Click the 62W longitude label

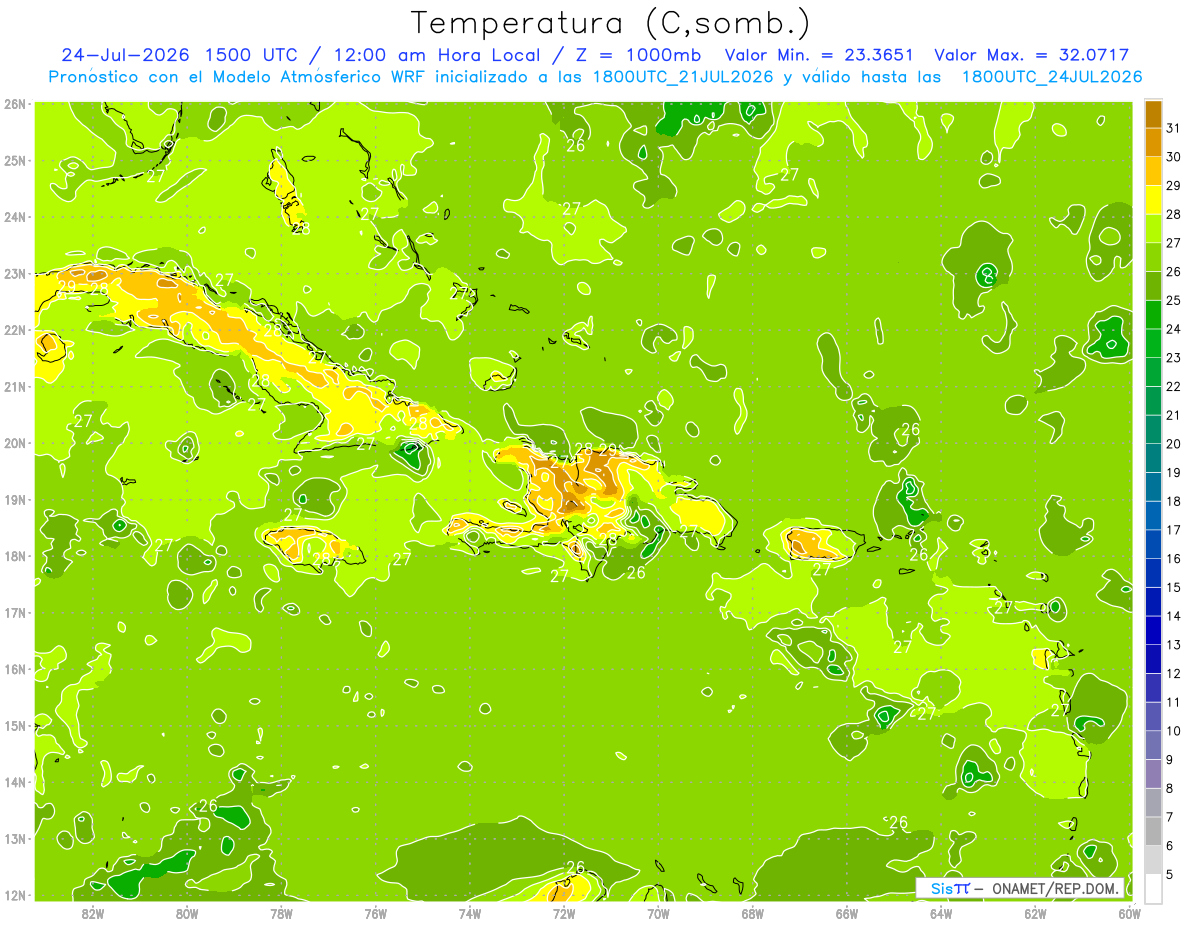point(1035,913)
